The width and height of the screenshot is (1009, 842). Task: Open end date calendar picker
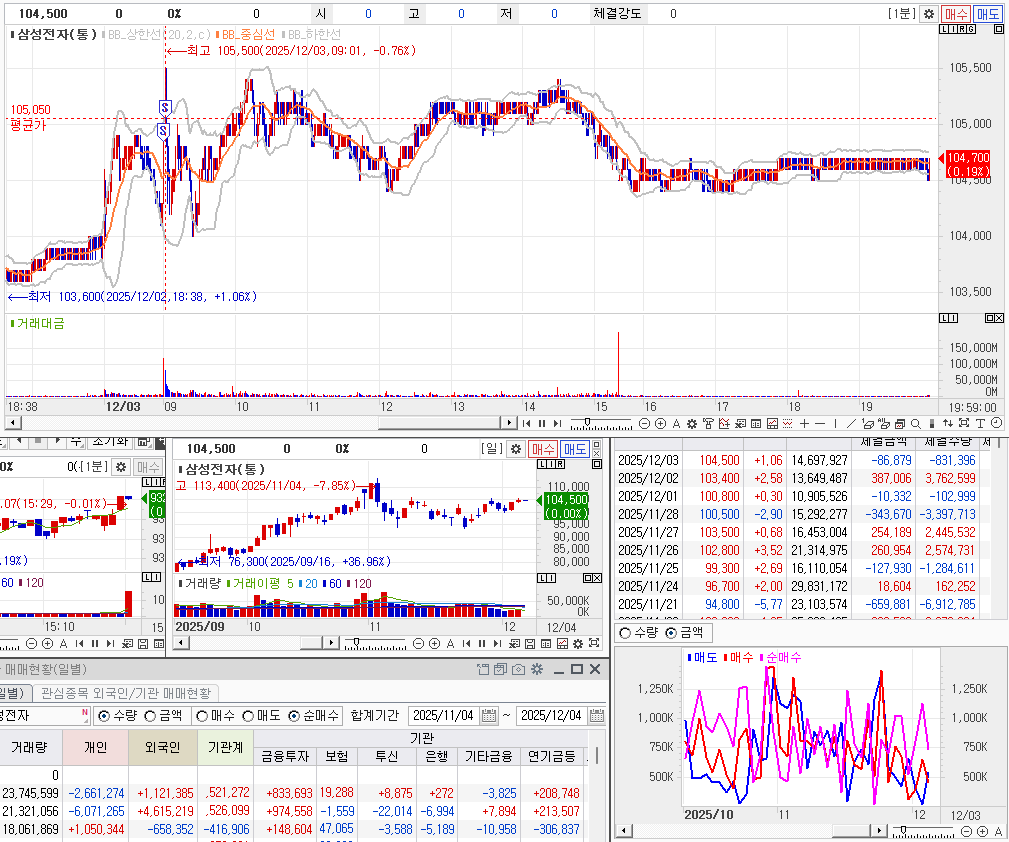597,715
